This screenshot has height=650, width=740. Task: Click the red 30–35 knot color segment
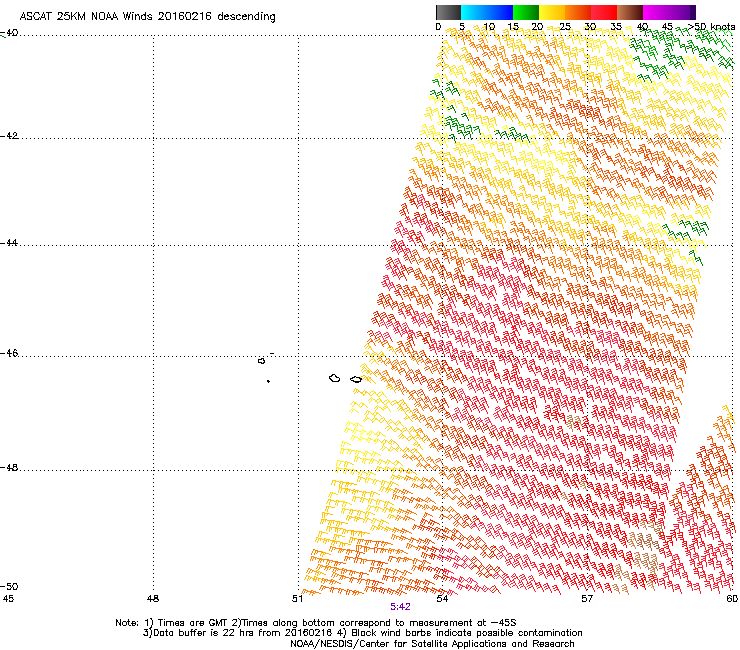(x=604, y=12)
